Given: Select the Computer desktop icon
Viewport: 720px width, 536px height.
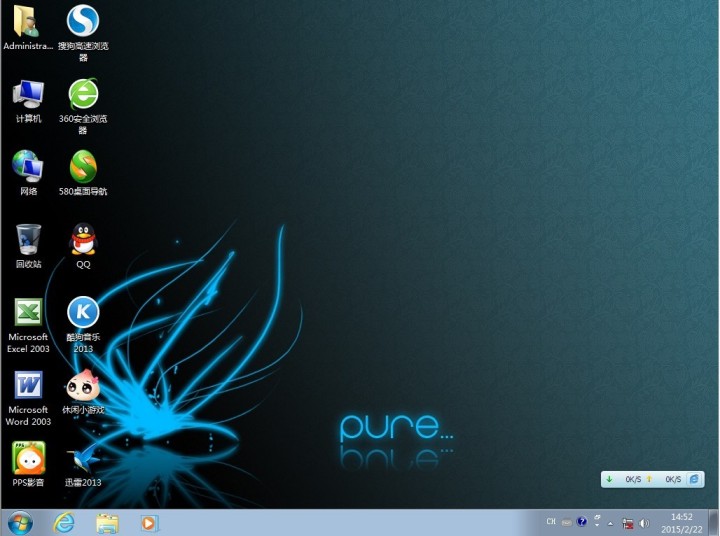Looking at the screenshot, I should (x=28, y=94).
